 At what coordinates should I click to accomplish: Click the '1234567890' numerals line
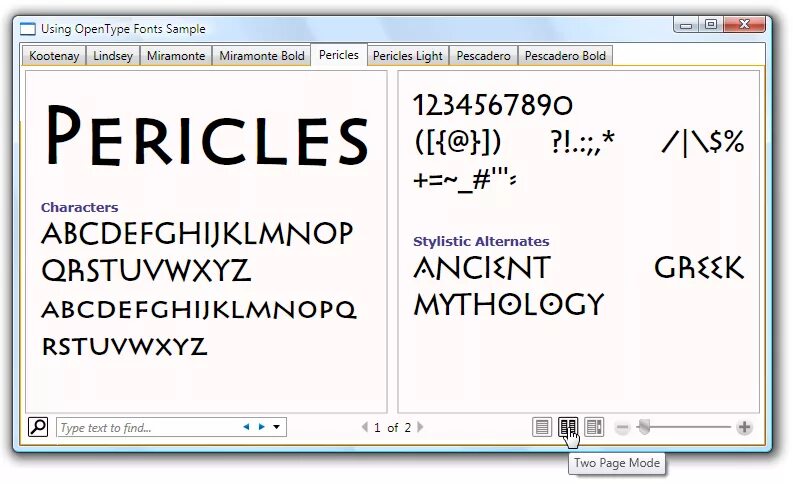tap(493, 105)
